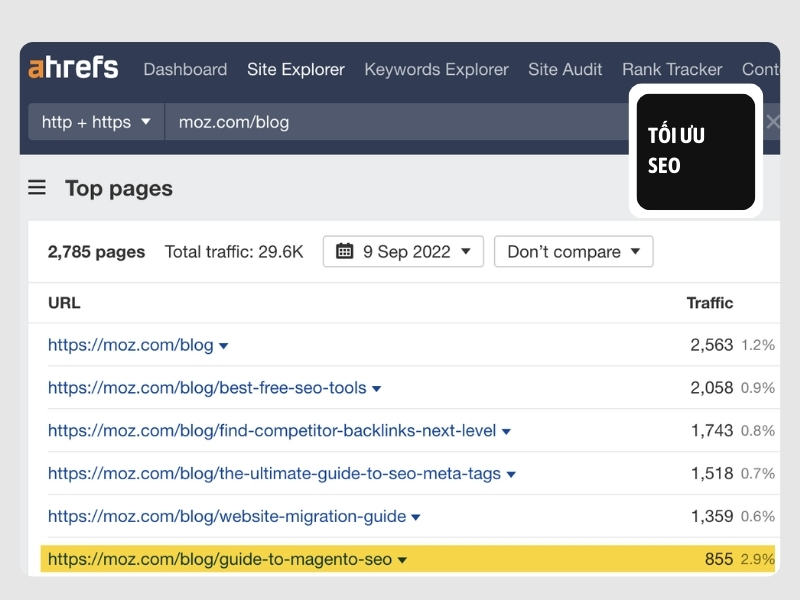Expand arrow beside the-ultimate-guide-to-seo-meta-tags URL

coord(511,474)
